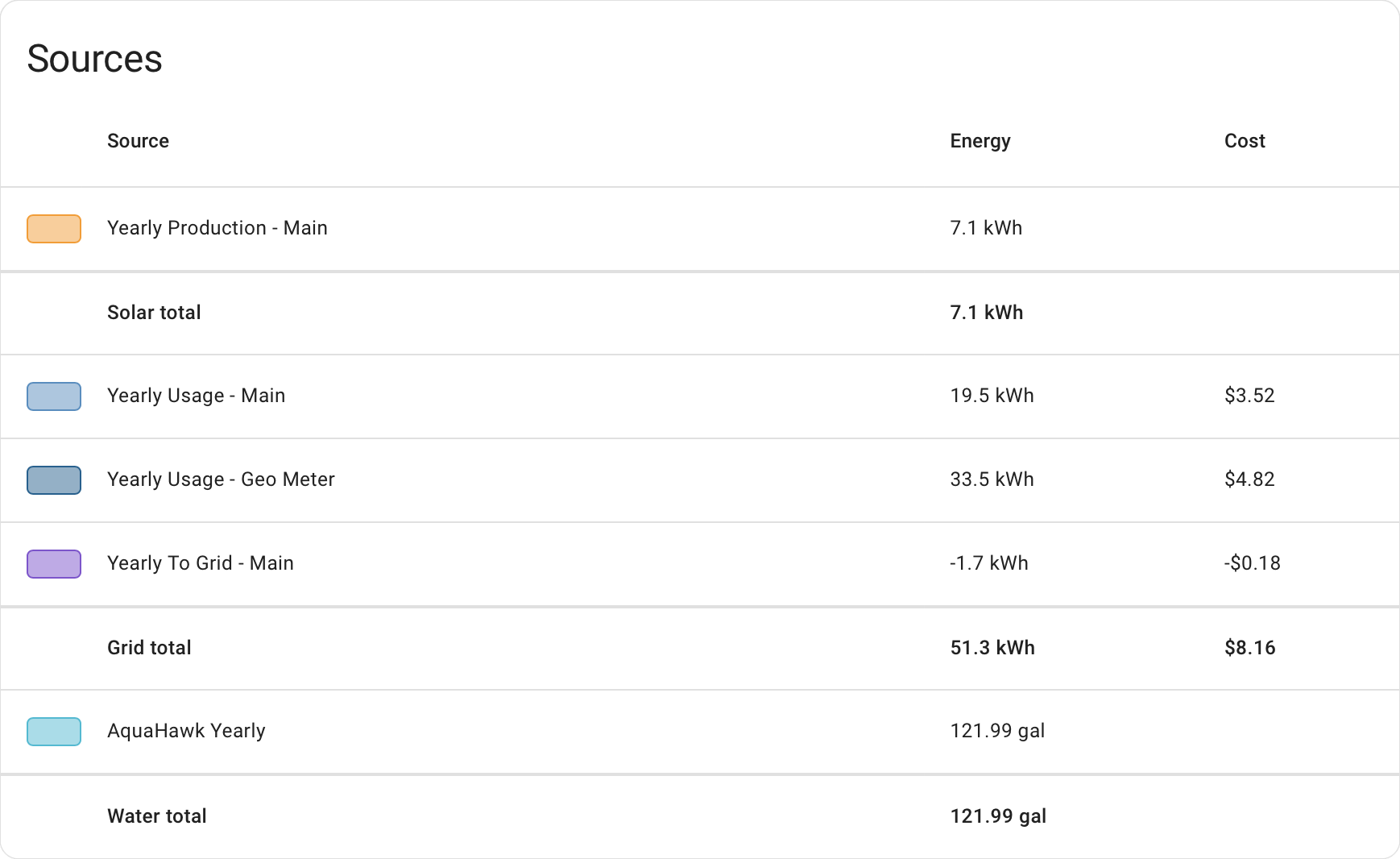The width and height of the screenshot is (1400, 859).
Task: Click the 121.99 gal Water total value
Action: click(998, 815)
